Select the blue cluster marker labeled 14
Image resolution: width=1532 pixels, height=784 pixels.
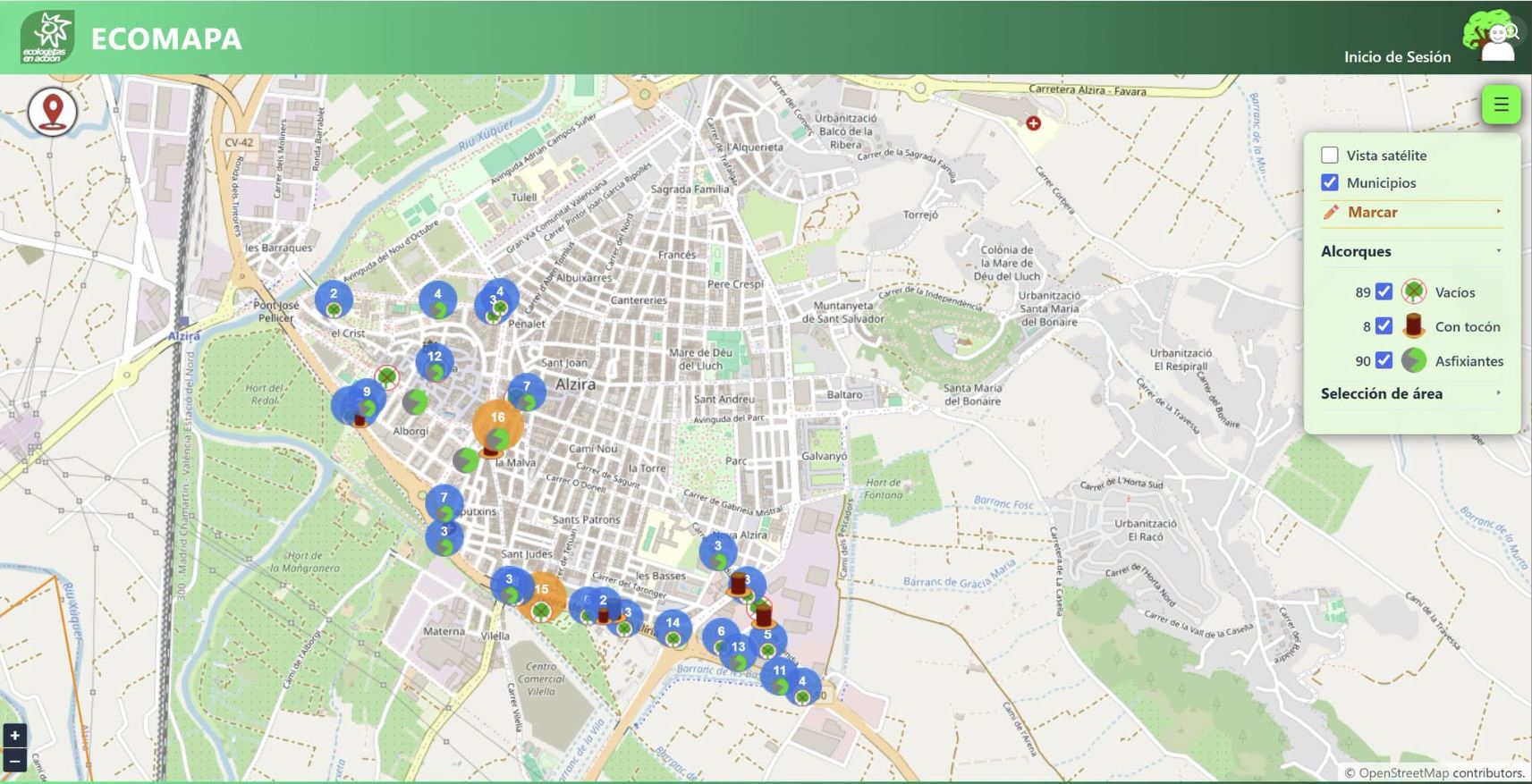[x=673, y=628]
